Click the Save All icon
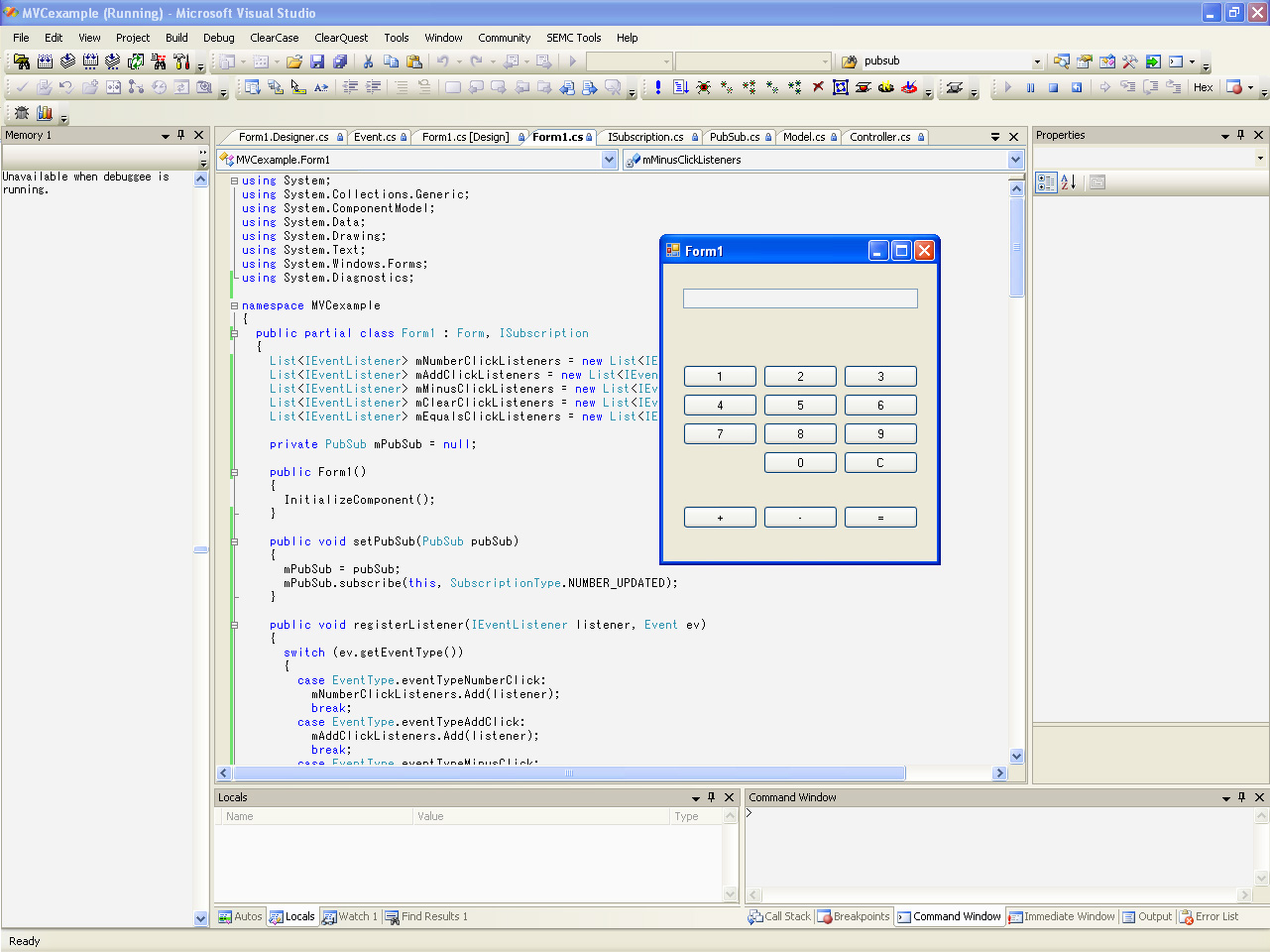 pyautogui.click(x=340, y=61)
